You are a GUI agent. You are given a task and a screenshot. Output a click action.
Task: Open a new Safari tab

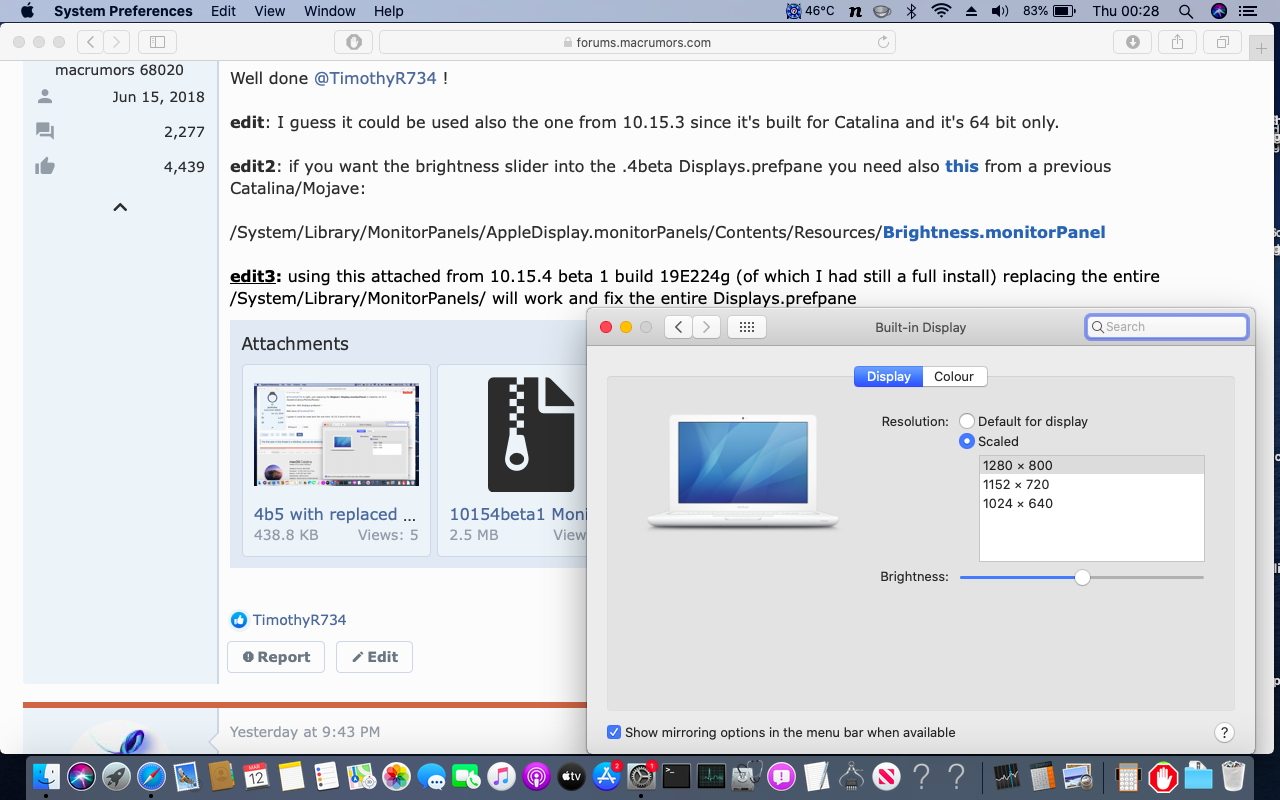pos(1261,48)
